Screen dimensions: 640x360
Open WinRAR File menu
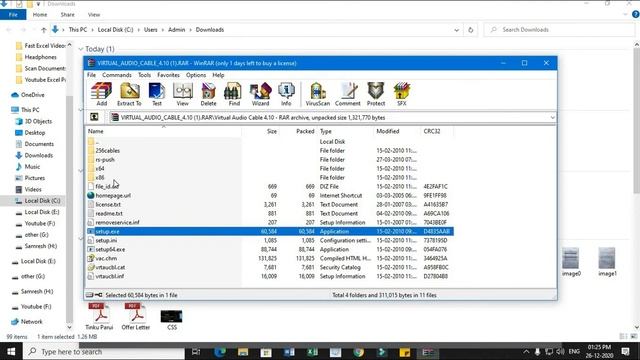(x=91, y=75)
